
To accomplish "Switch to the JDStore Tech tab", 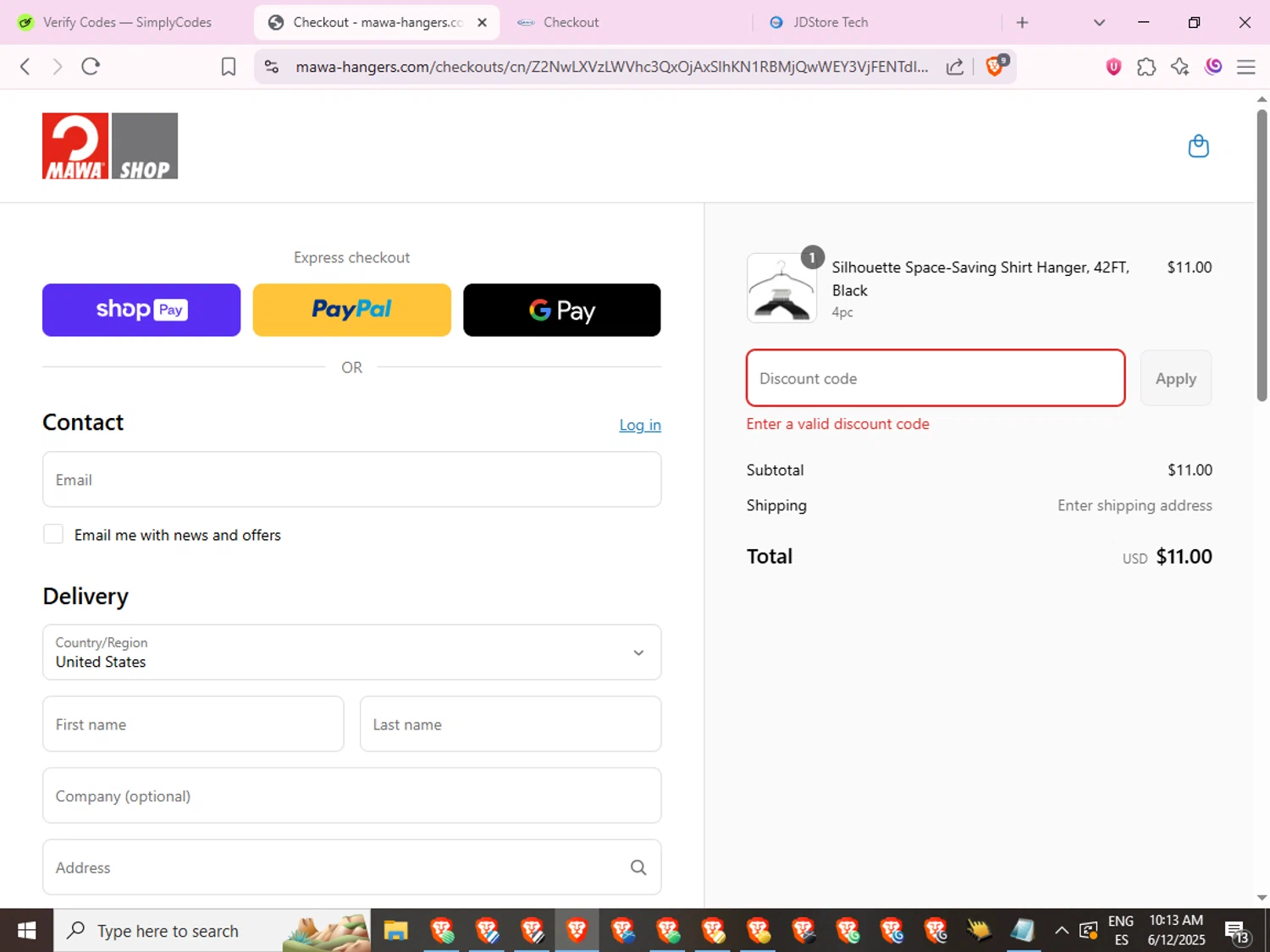I will (876, 23).
